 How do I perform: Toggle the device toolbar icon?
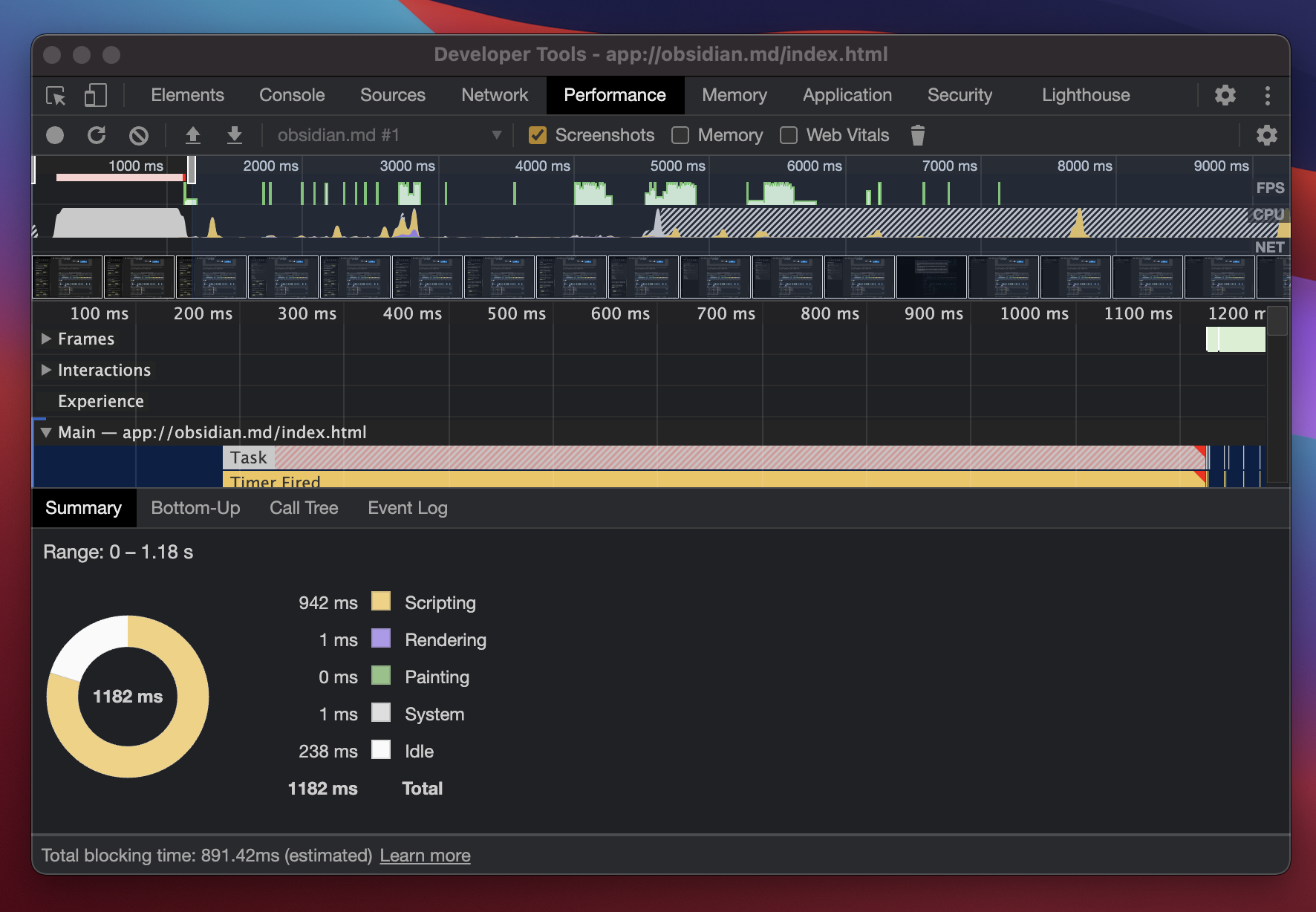95,96
